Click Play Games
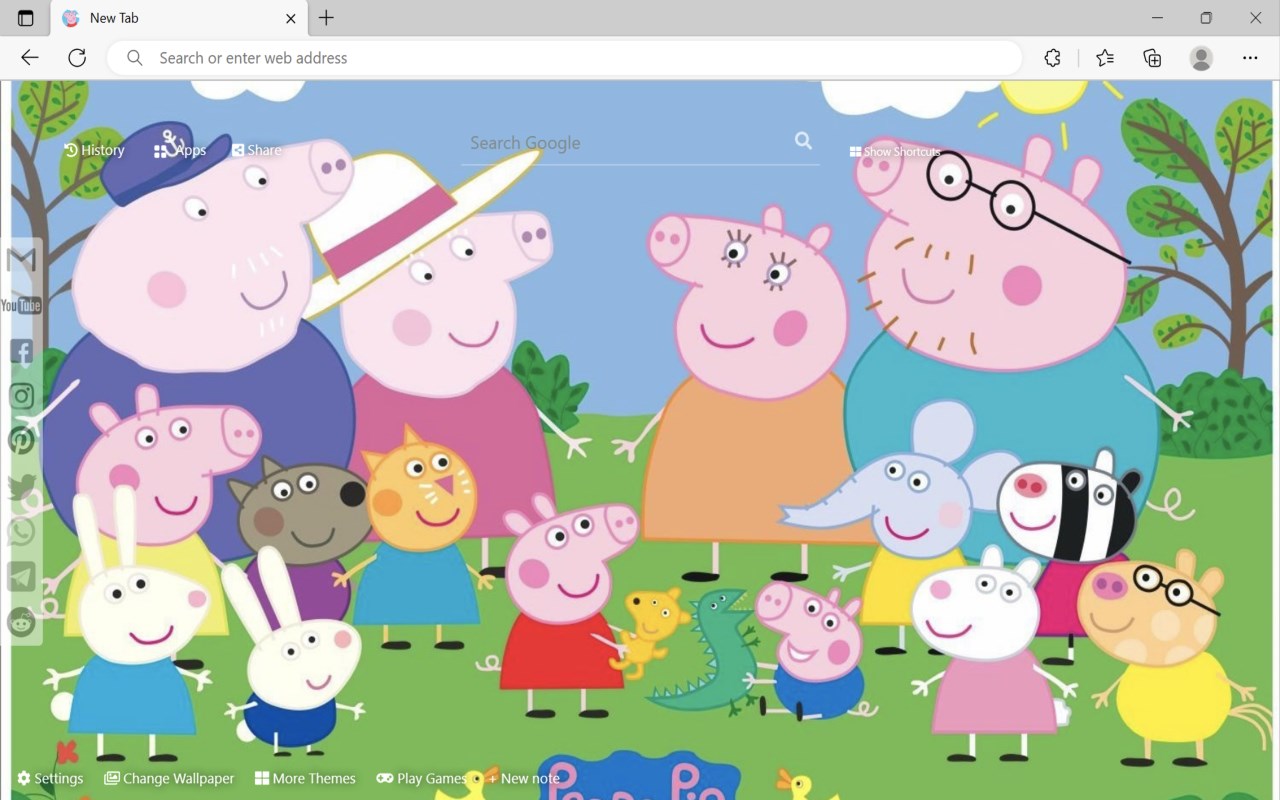The image size is (1280, 800). (x=421, y=778)
